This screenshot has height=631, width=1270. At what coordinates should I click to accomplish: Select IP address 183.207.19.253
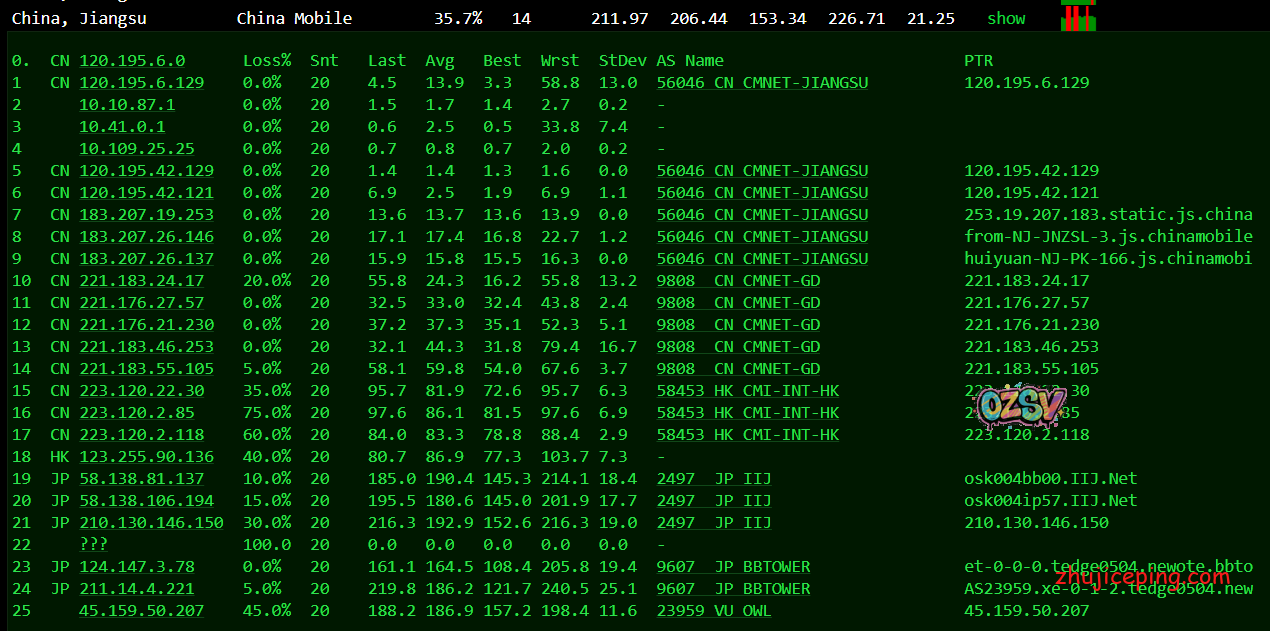(x=146, y=215)
